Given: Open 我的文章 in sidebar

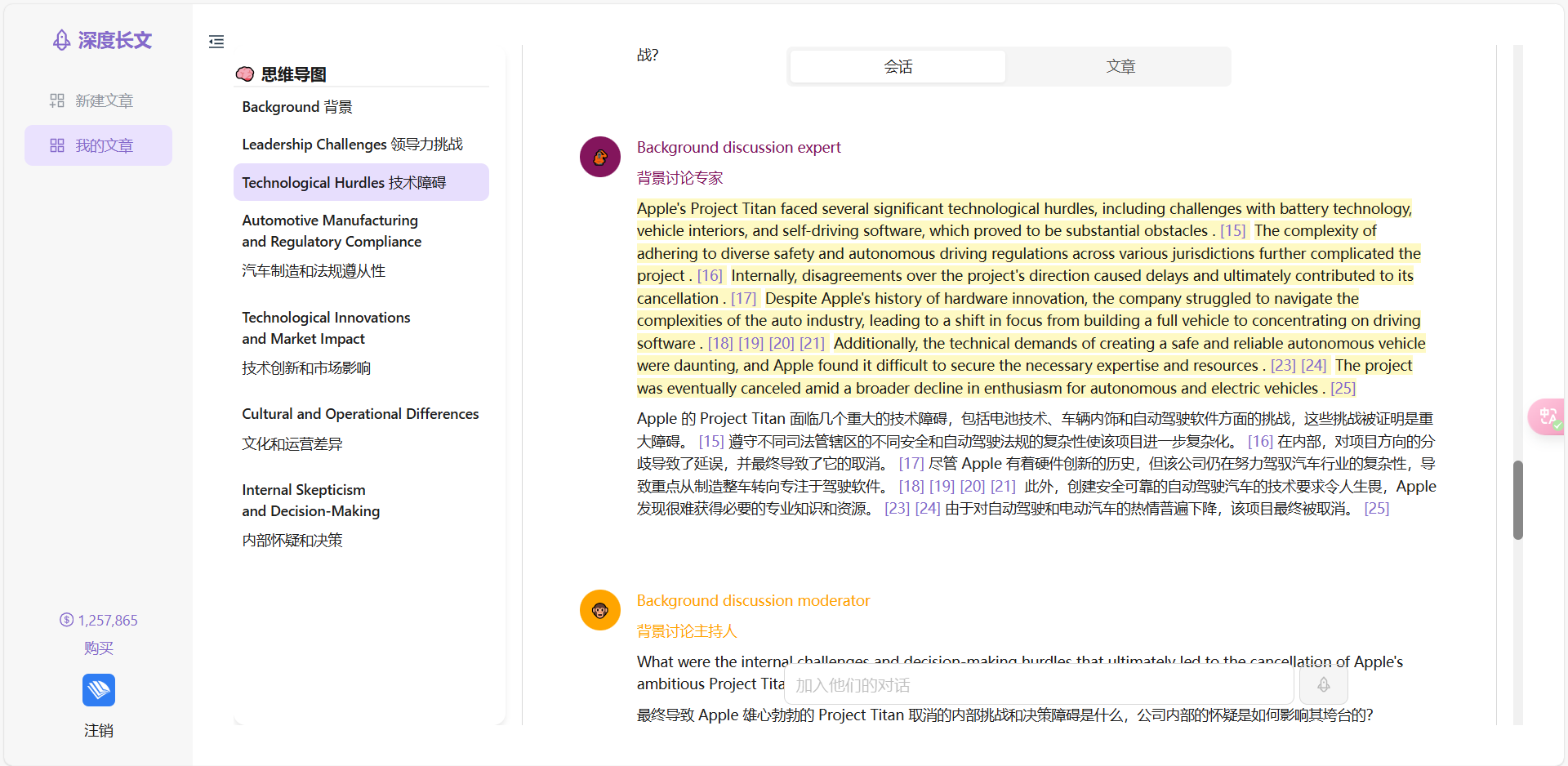Looking at the screenshot, I should [98, 145].
